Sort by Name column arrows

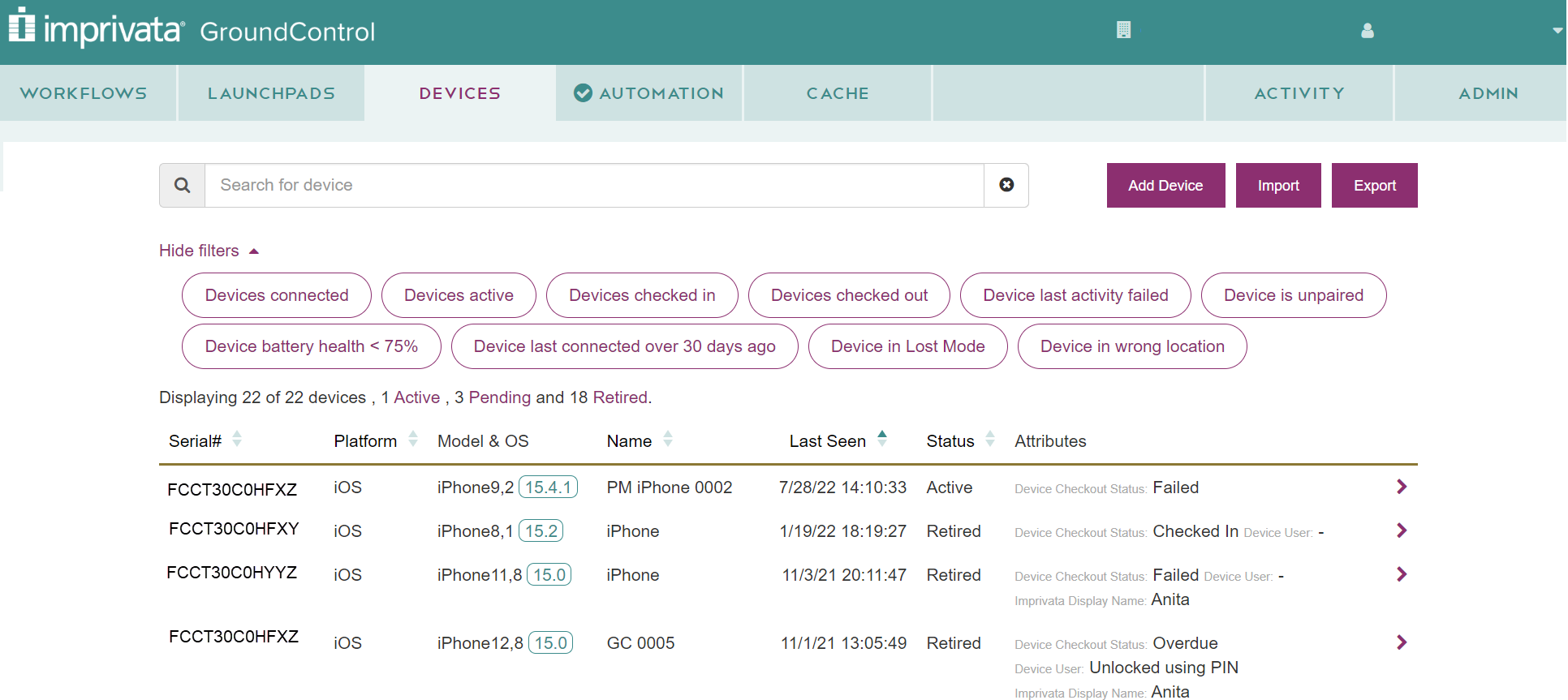coord(668,440)
